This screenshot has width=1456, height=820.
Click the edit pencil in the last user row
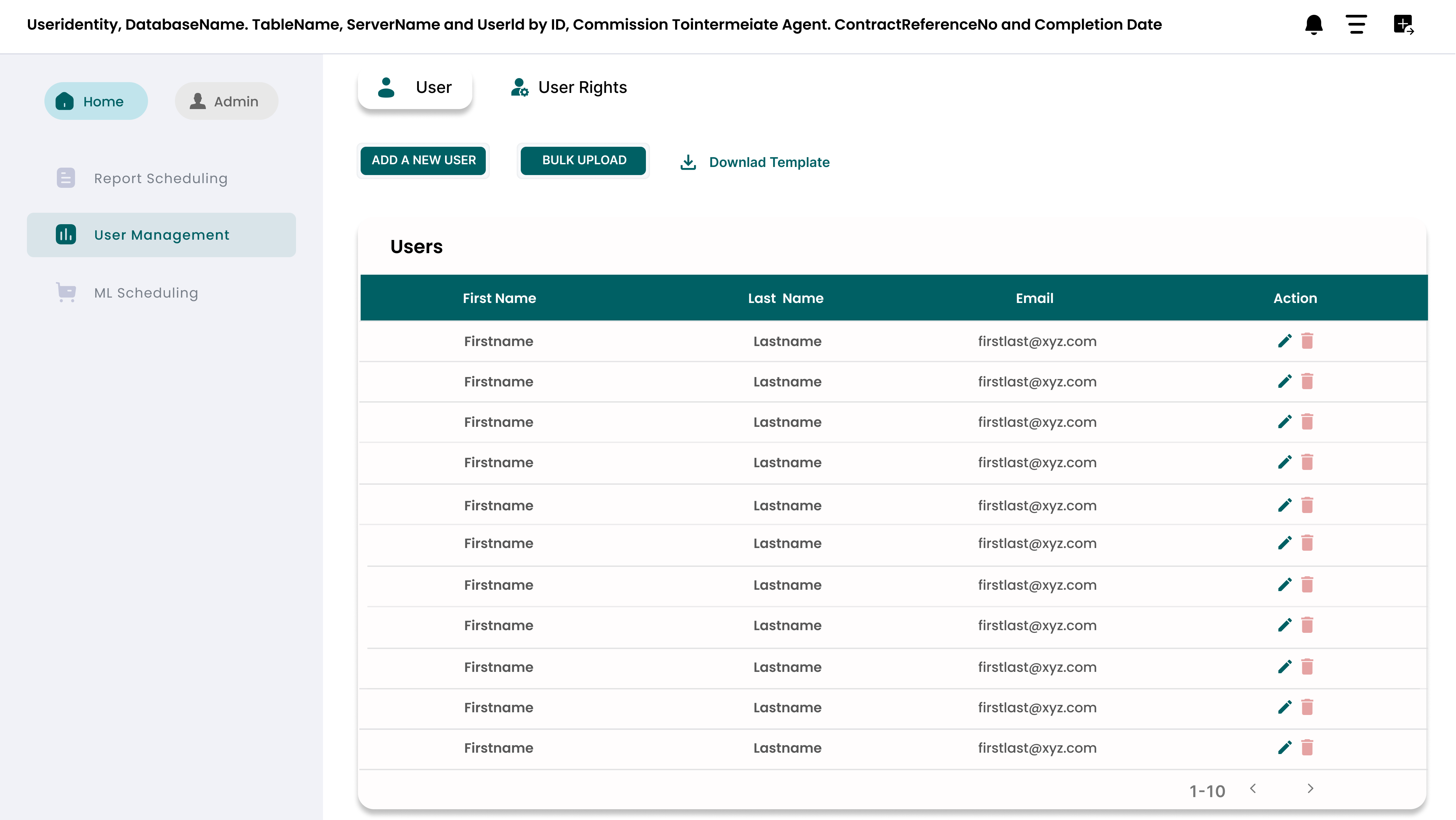tap(1284, 748)
